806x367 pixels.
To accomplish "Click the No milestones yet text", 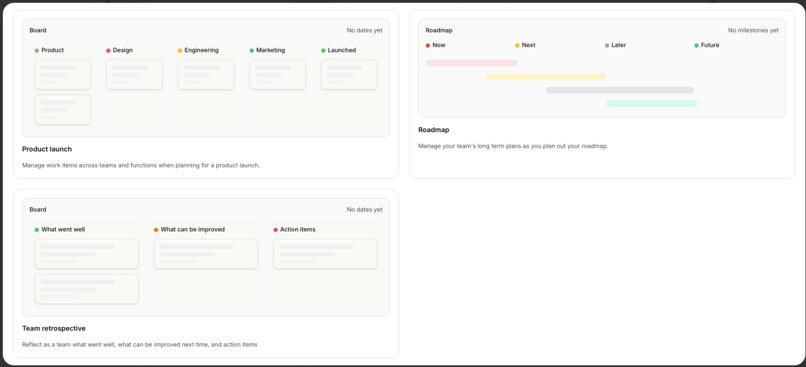I will point(753,30).
